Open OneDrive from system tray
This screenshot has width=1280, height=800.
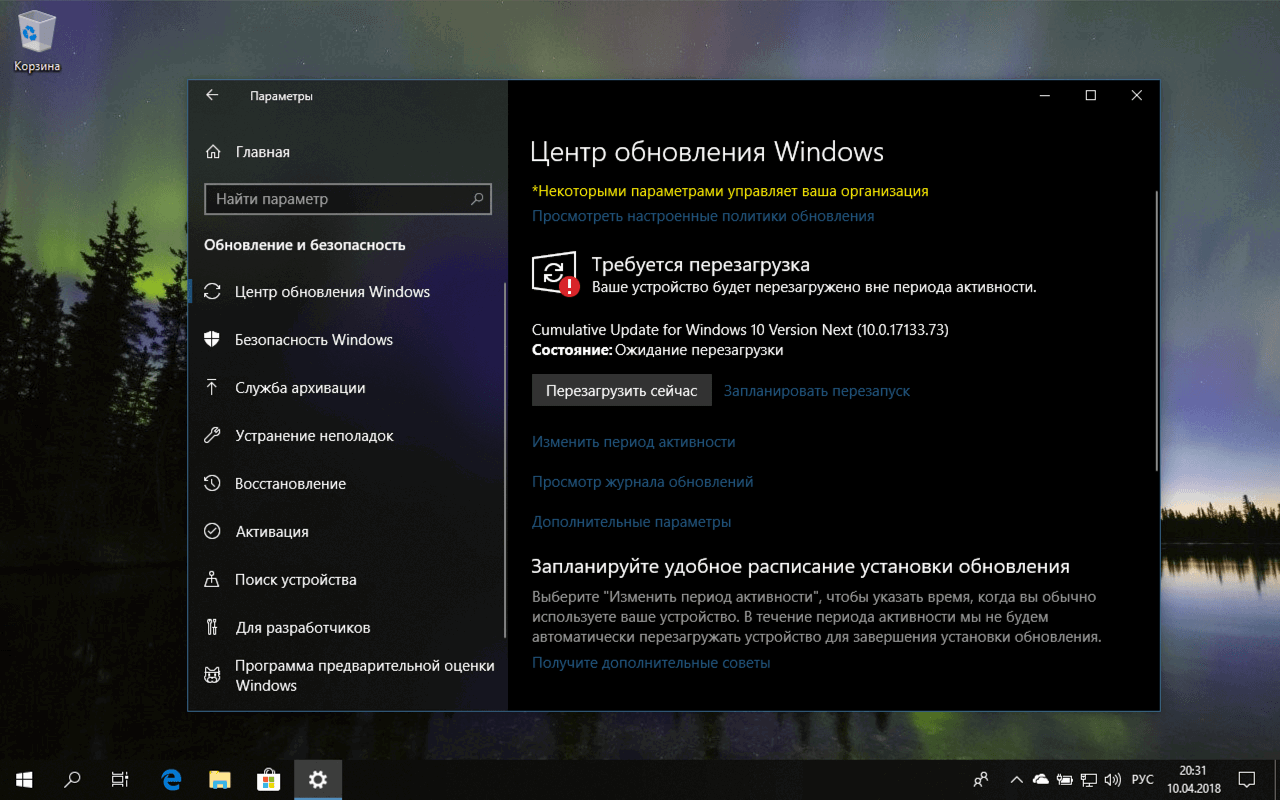(x=1040, y=779)
